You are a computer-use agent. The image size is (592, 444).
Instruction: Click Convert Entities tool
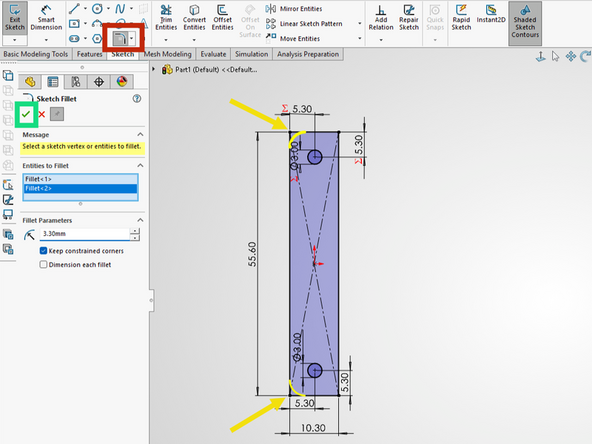194,18
